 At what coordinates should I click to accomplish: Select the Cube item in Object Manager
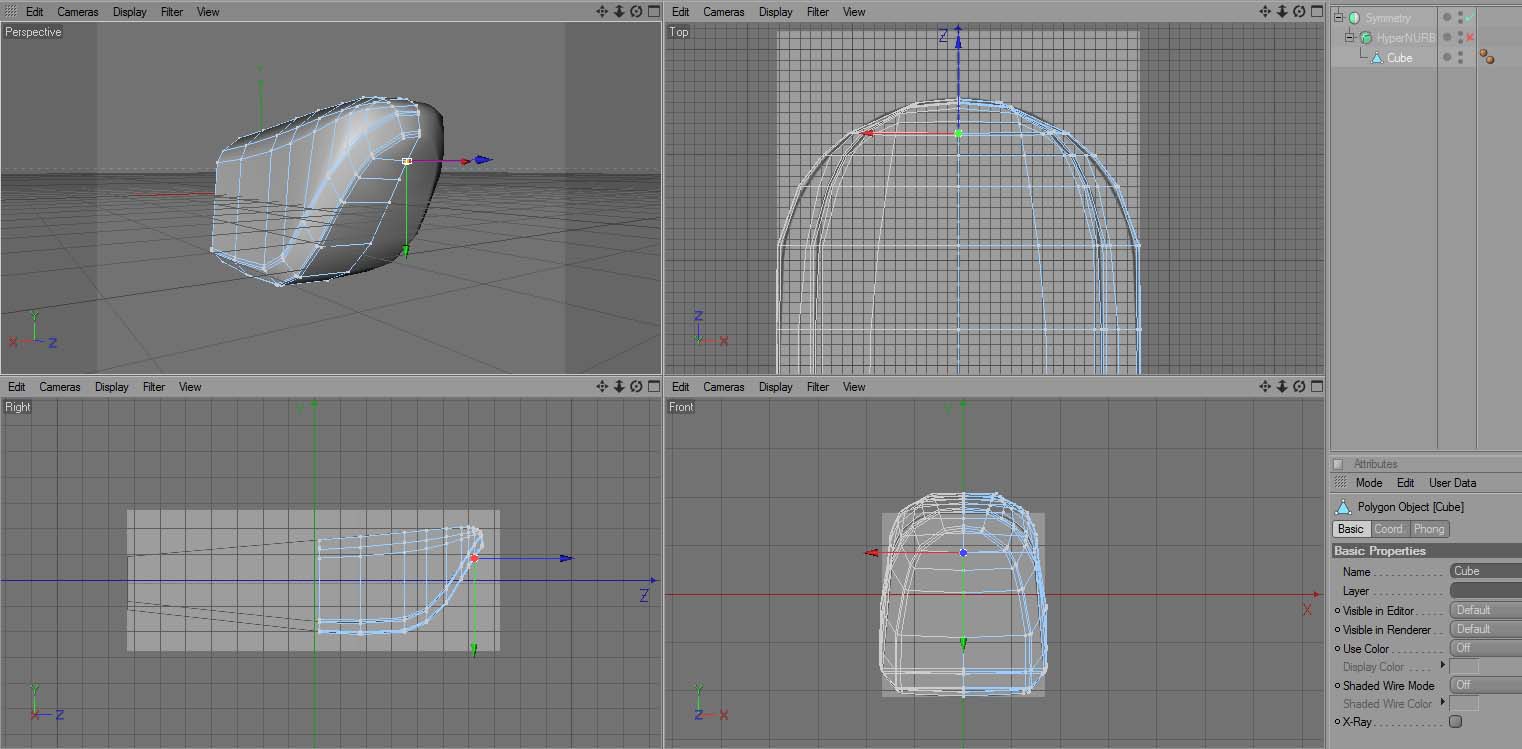pos(1400,58)
